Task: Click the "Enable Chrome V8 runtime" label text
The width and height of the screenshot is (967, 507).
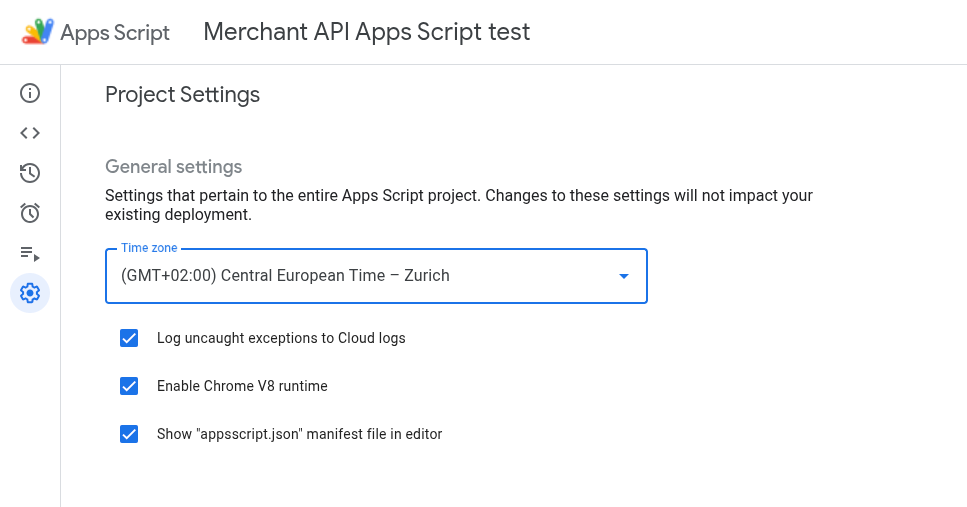Action: (242, 386)
